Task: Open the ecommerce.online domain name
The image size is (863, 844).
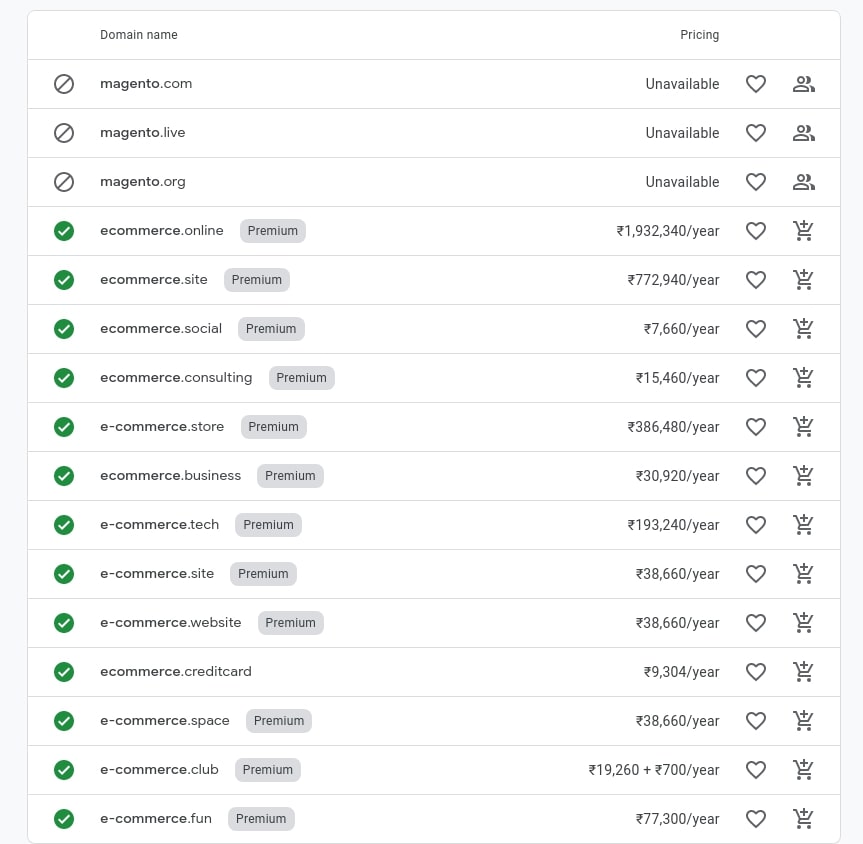Action: tap(162, 231)
